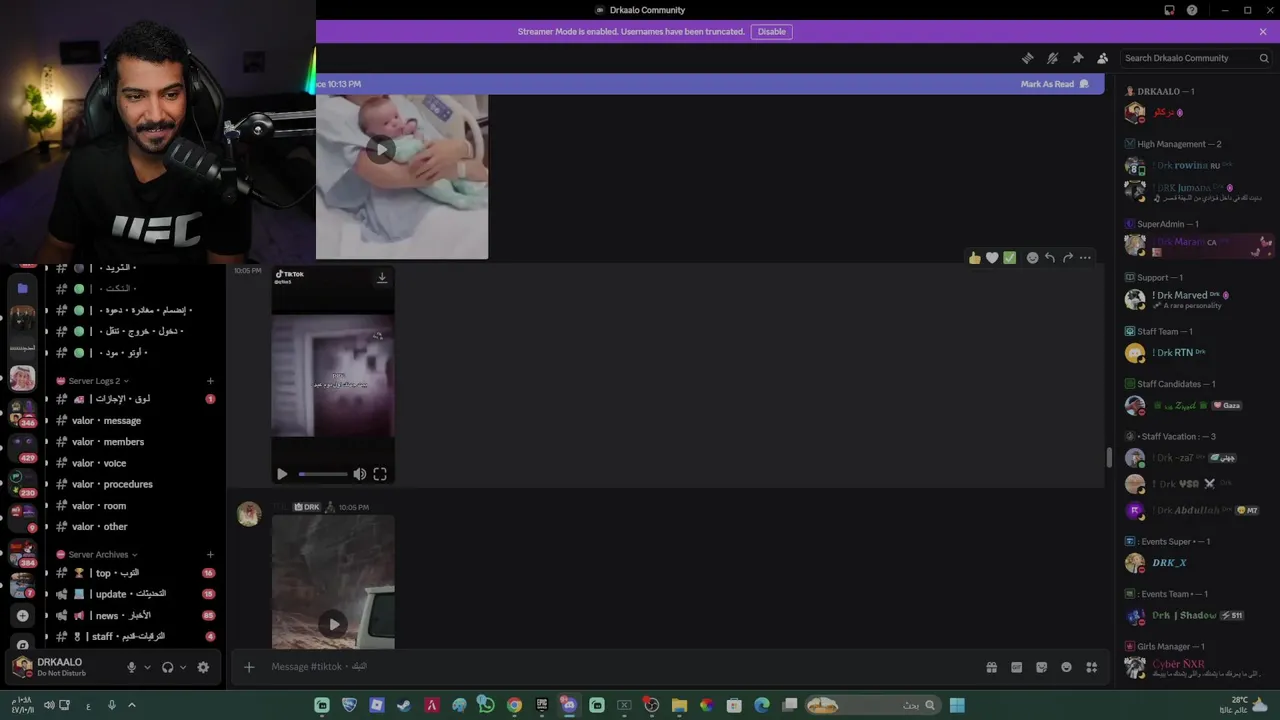The width and height of the screenshot is (1280, 720).
Task: React with thumbs up emoji
Action: 974,258
